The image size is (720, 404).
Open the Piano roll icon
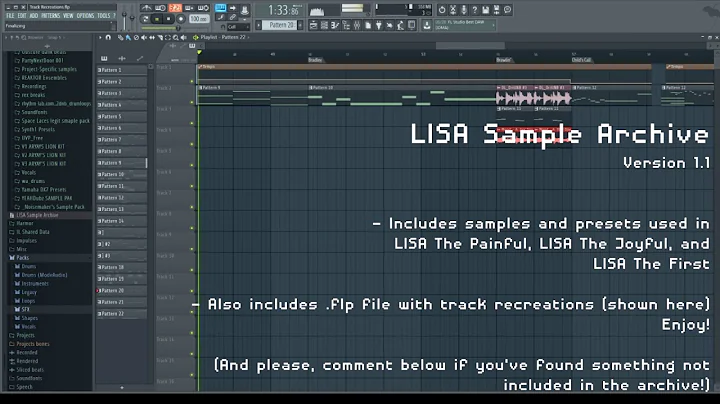click(x=335, y=25)
